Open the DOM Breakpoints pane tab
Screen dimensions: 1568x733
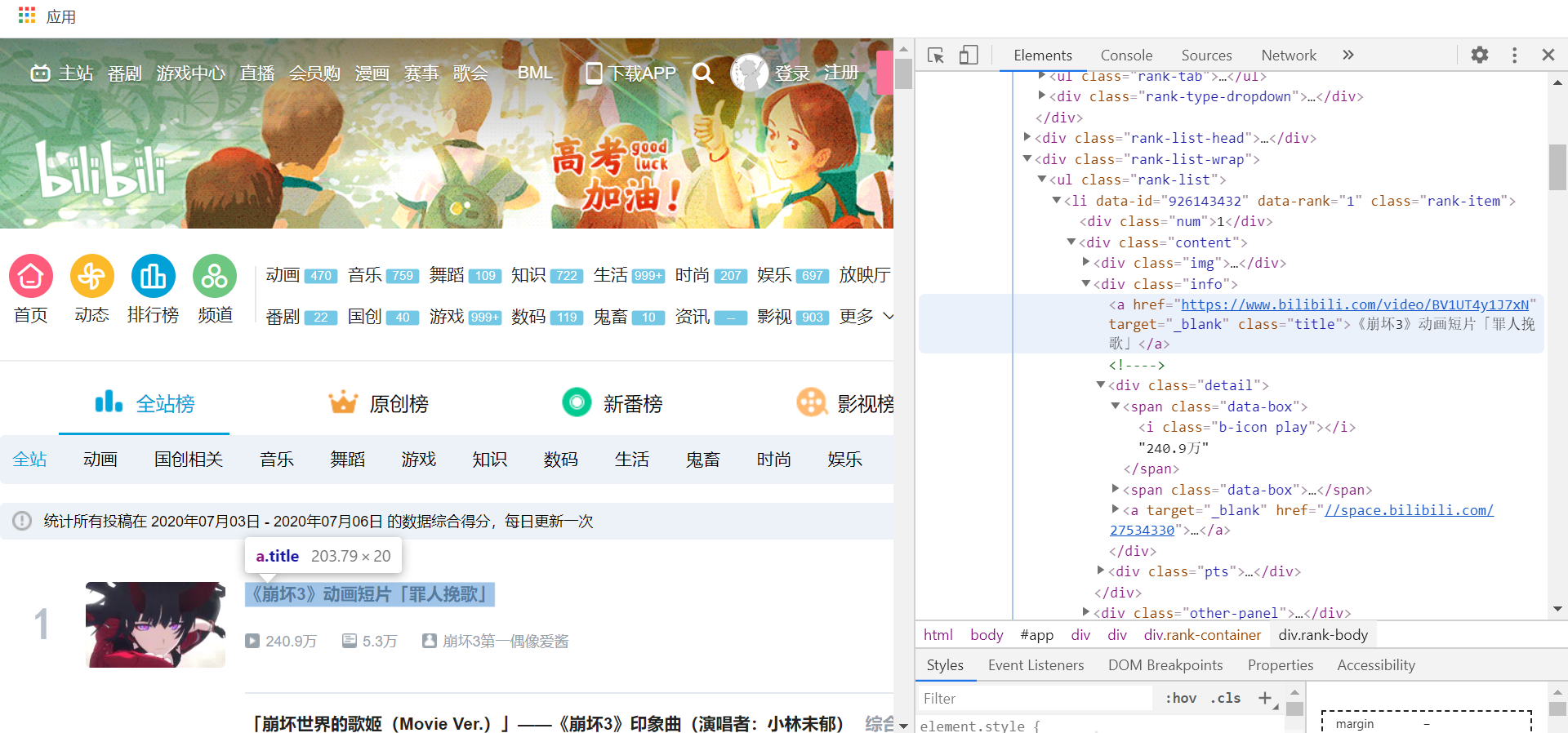pos(1165,665)
